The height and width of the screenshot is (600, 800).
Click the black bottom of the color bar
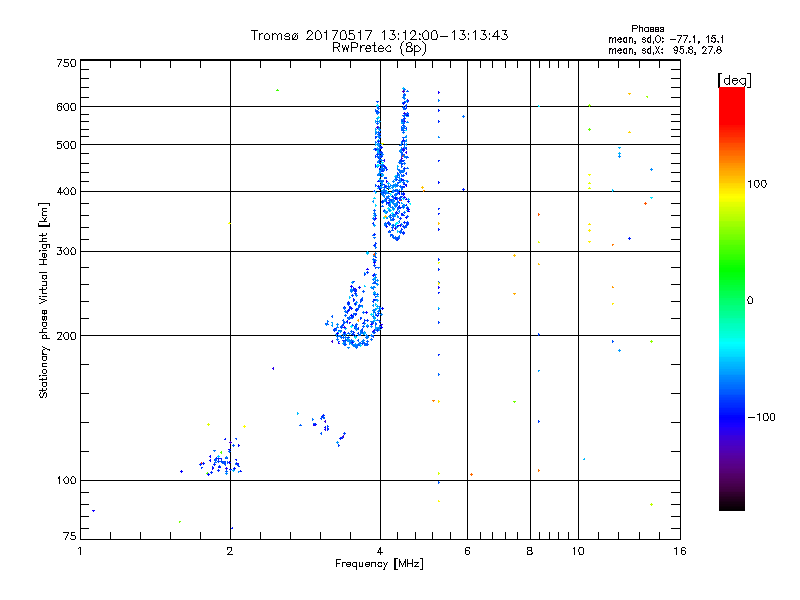(732, 505)
